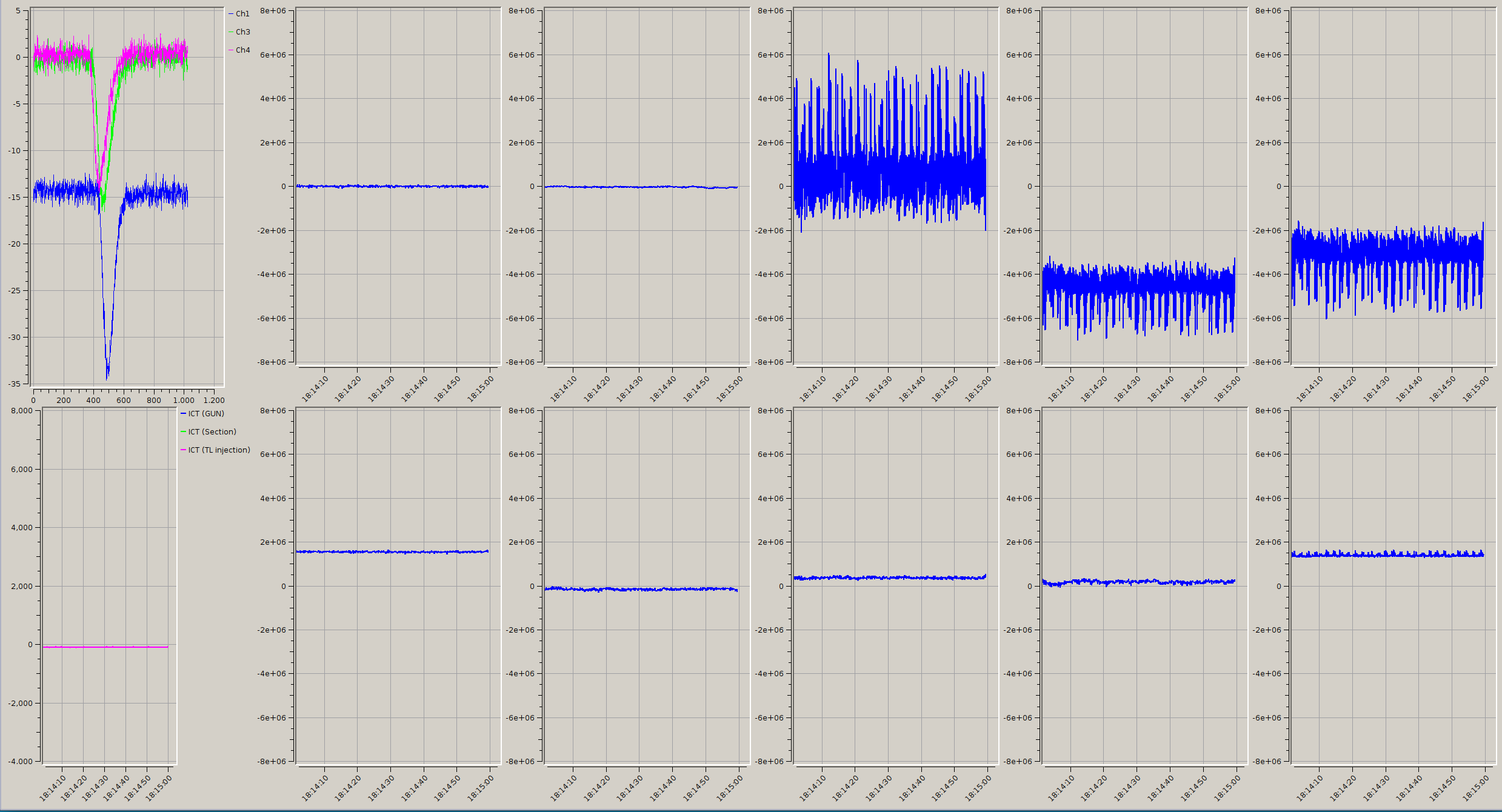Click the 1.200 label on waveform x-axis
This screenshot has width=1502, height=812.
pyautogui.click(x=214, y=401)
